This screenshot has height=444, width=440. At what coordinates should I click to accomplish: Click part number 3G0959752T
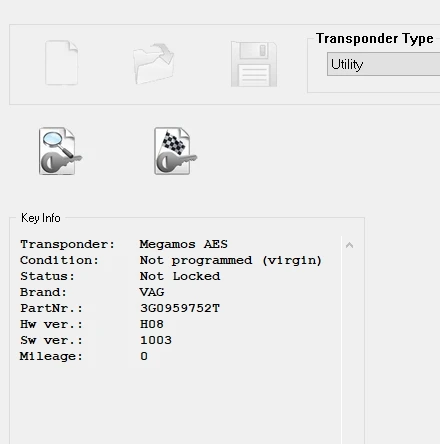point(180,308)
